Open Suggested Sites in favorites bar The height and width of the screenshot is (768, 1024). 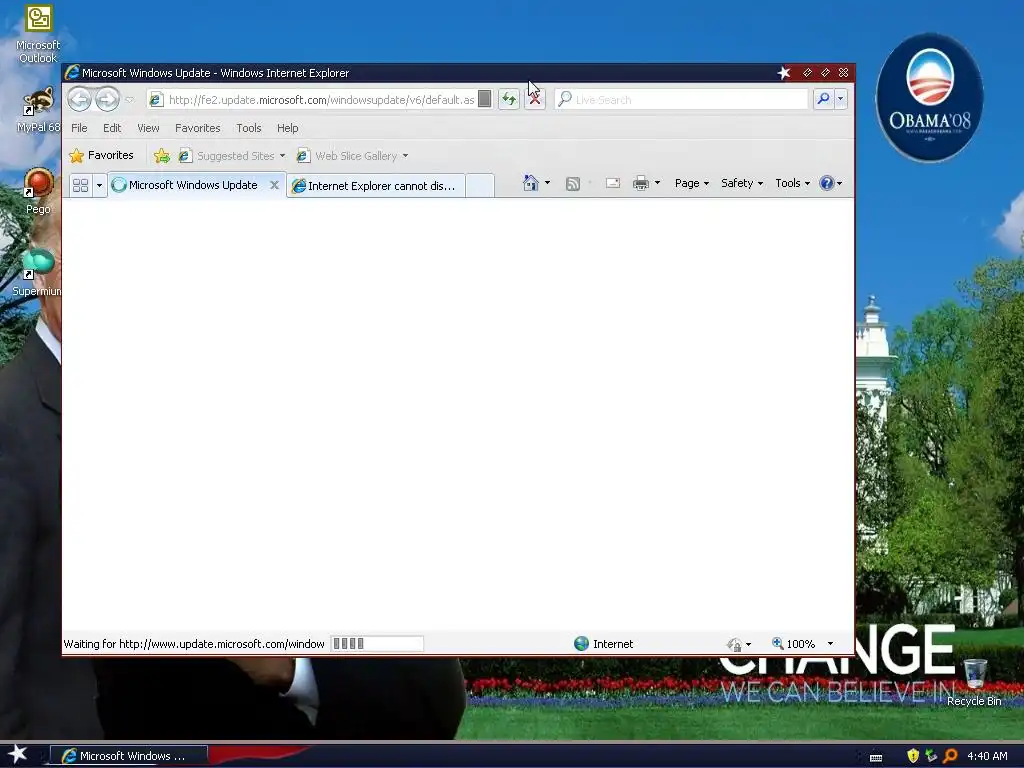(x=232, y=155)
